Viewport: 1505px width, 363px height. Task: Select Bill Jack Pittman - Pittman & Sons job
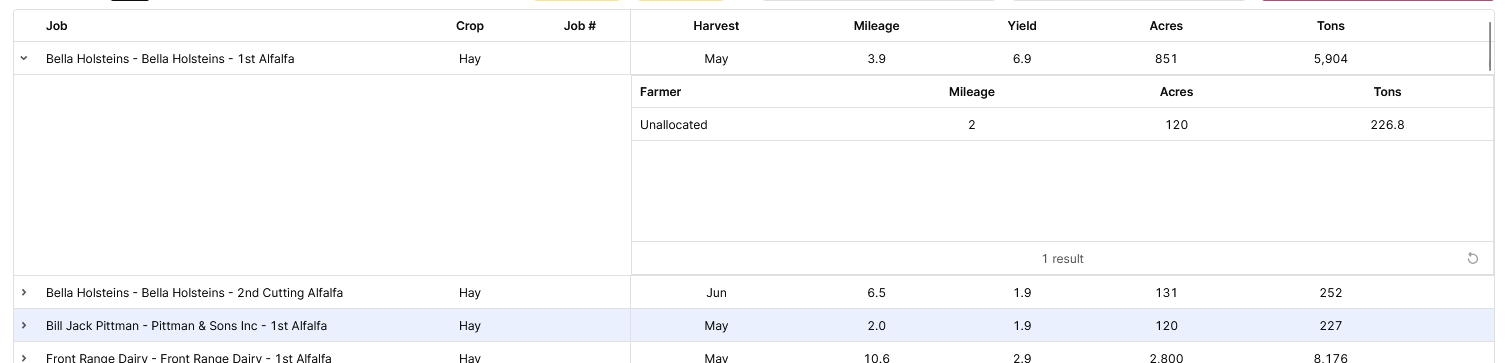point(186,326)
